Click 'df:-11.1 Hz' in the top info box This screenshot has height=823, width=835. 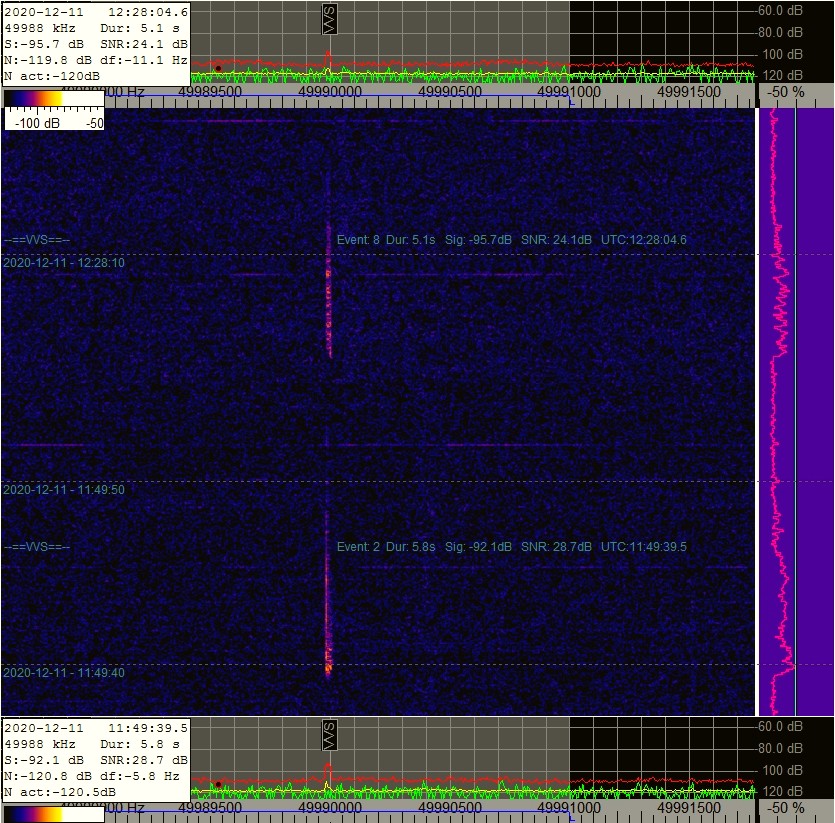(x=144, y=60)
